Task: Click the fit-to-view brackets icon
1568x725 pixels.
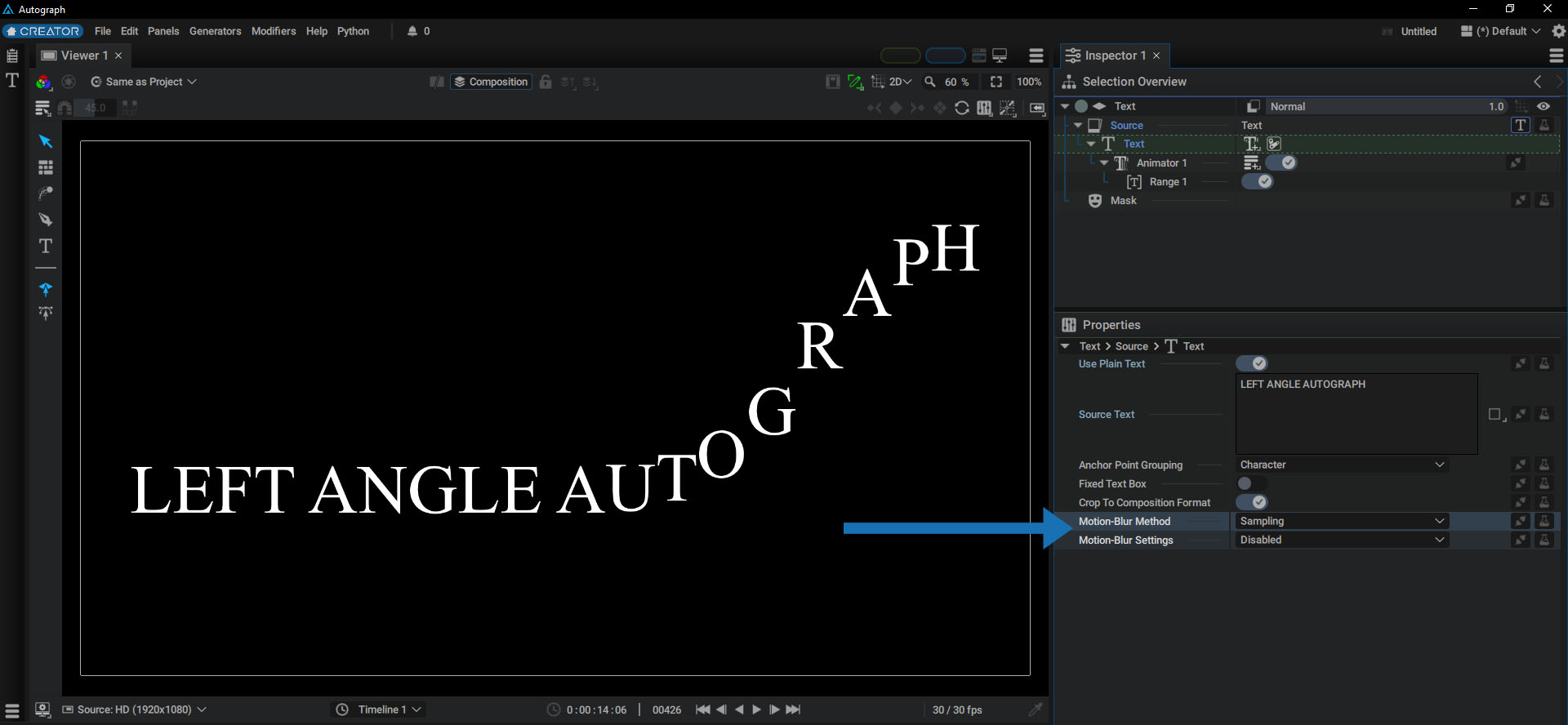Action: point(996,82)
